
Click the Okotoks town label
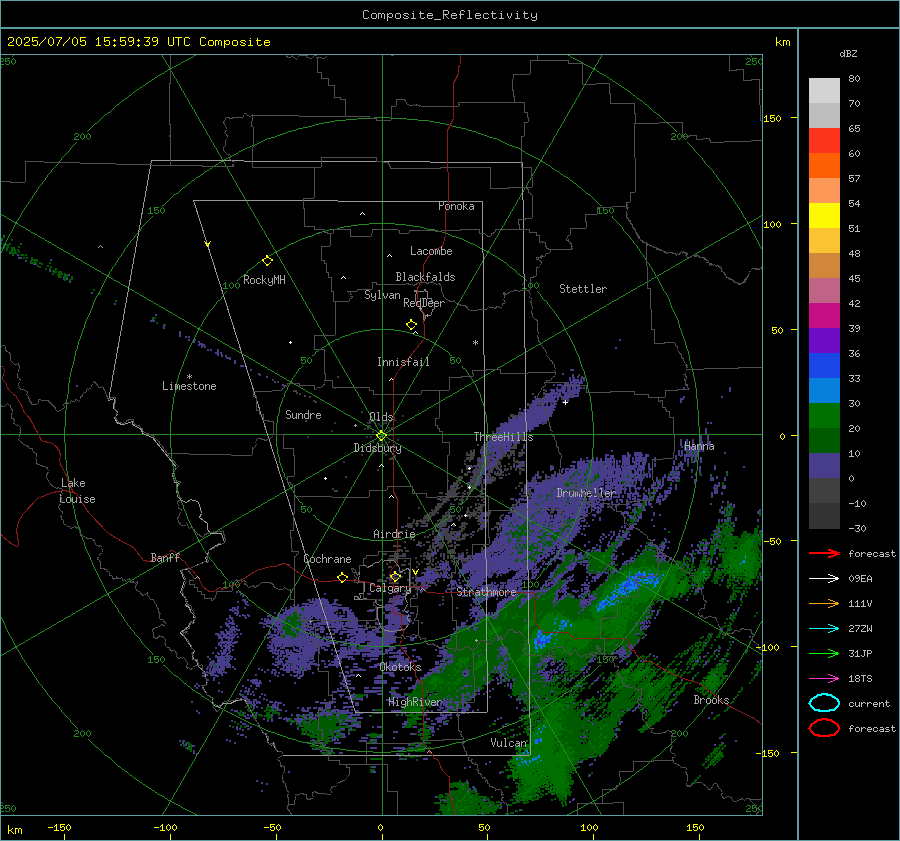click(401, 667)
